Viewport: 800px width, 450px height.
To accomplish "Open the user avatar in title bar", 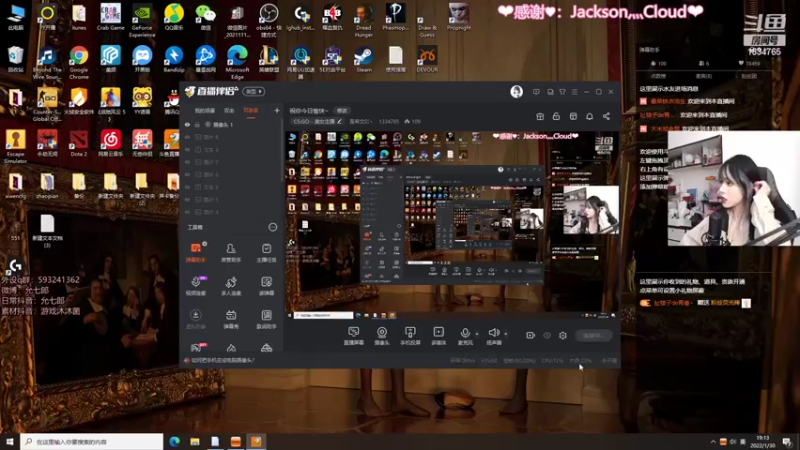I will point(516,91).
